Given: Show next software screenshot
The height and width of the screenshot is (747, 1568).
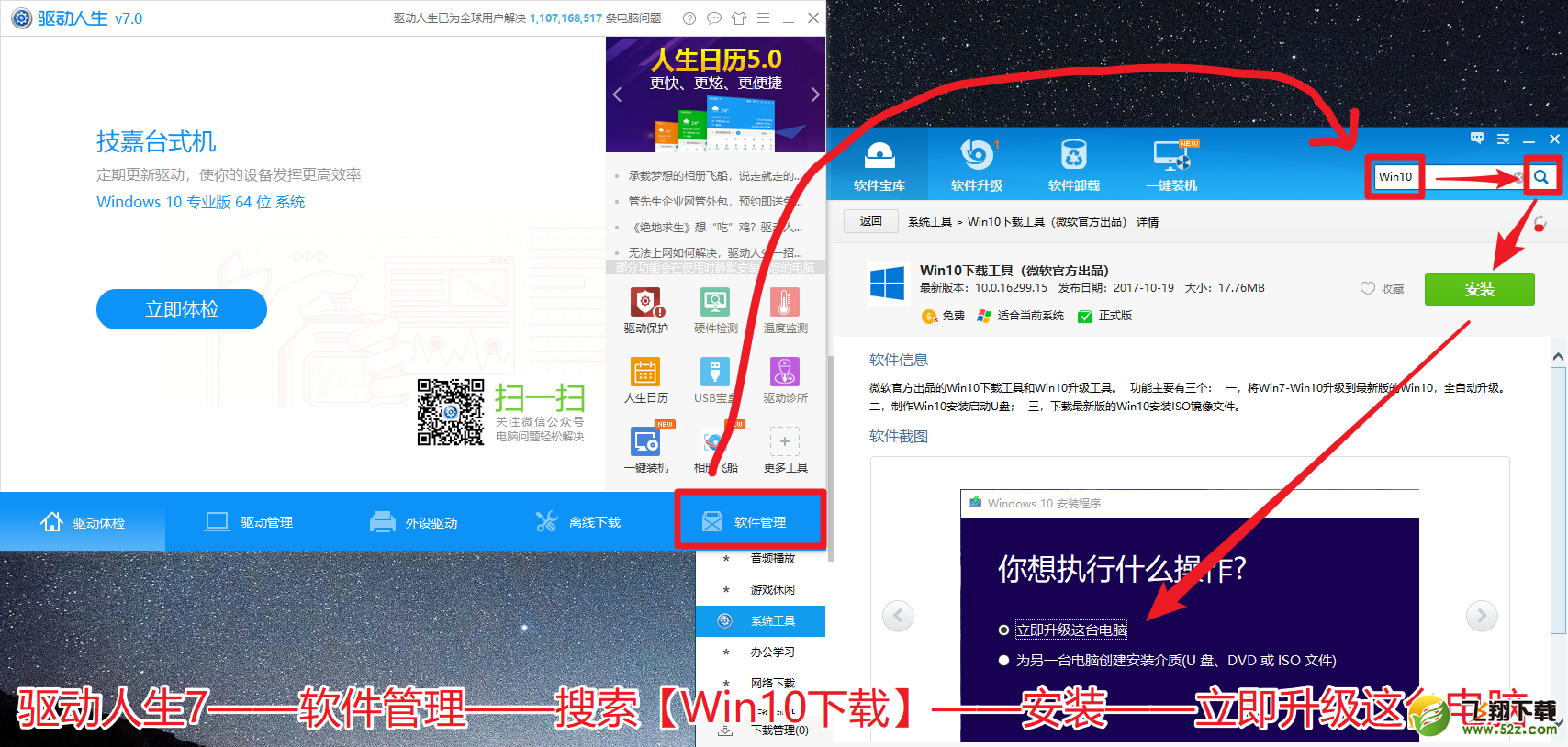Looking at the screenshot, I should click(1482, 616).
